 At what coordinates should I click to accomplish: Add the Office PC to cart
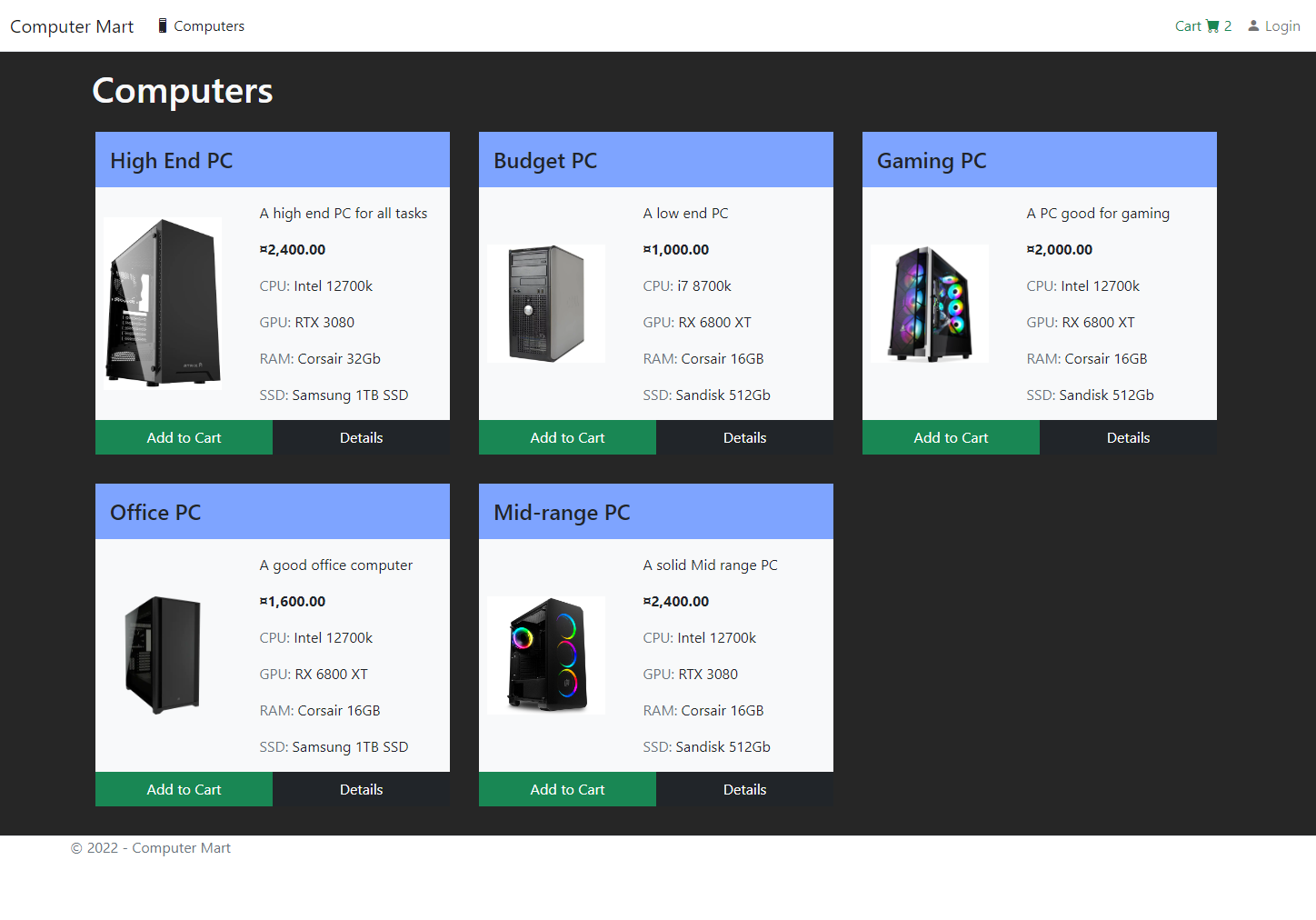[x=184, y=789]
